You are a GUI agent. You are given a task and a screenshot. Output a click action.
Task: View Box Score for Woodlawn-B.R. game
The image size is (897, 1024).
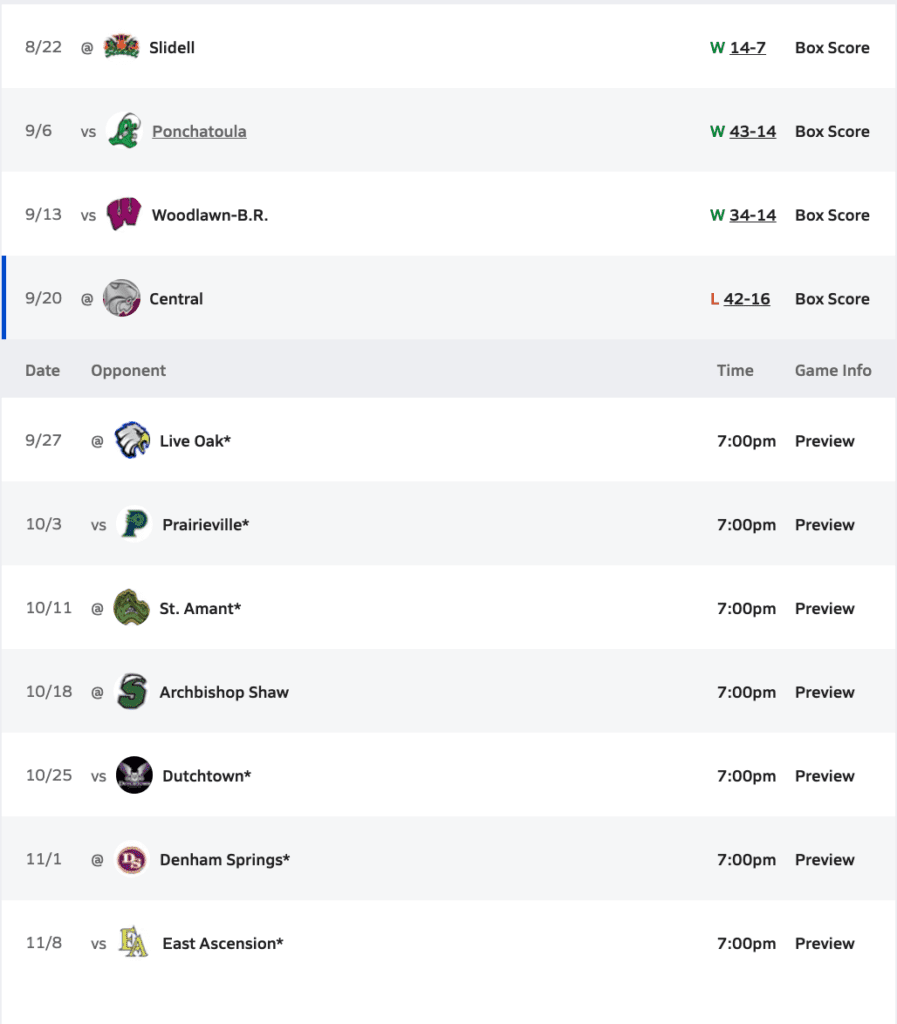(x=832, y=215)
